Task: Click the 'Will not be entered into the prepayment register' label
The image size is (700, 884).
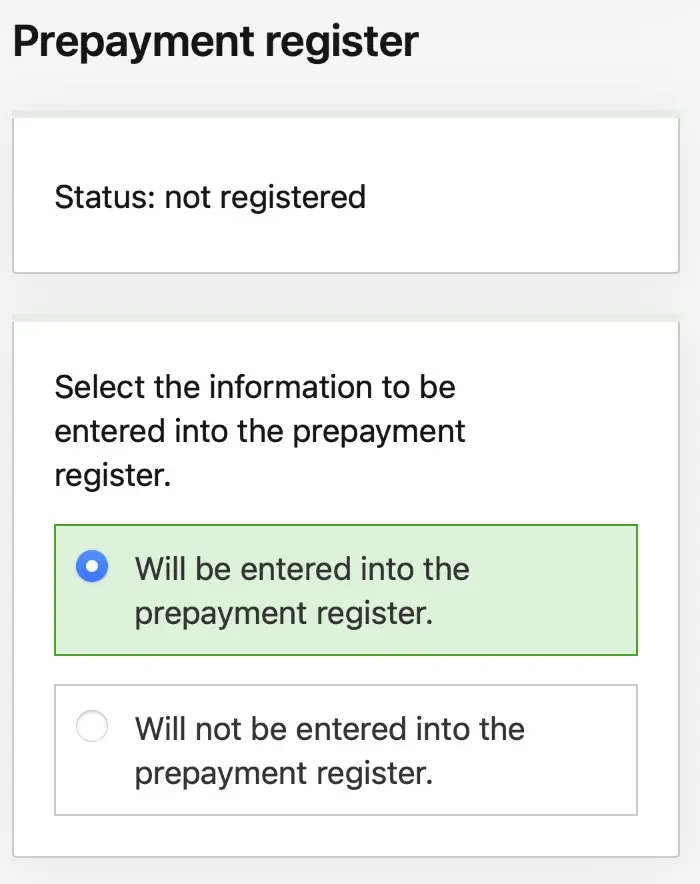Action: coord(330,750)
